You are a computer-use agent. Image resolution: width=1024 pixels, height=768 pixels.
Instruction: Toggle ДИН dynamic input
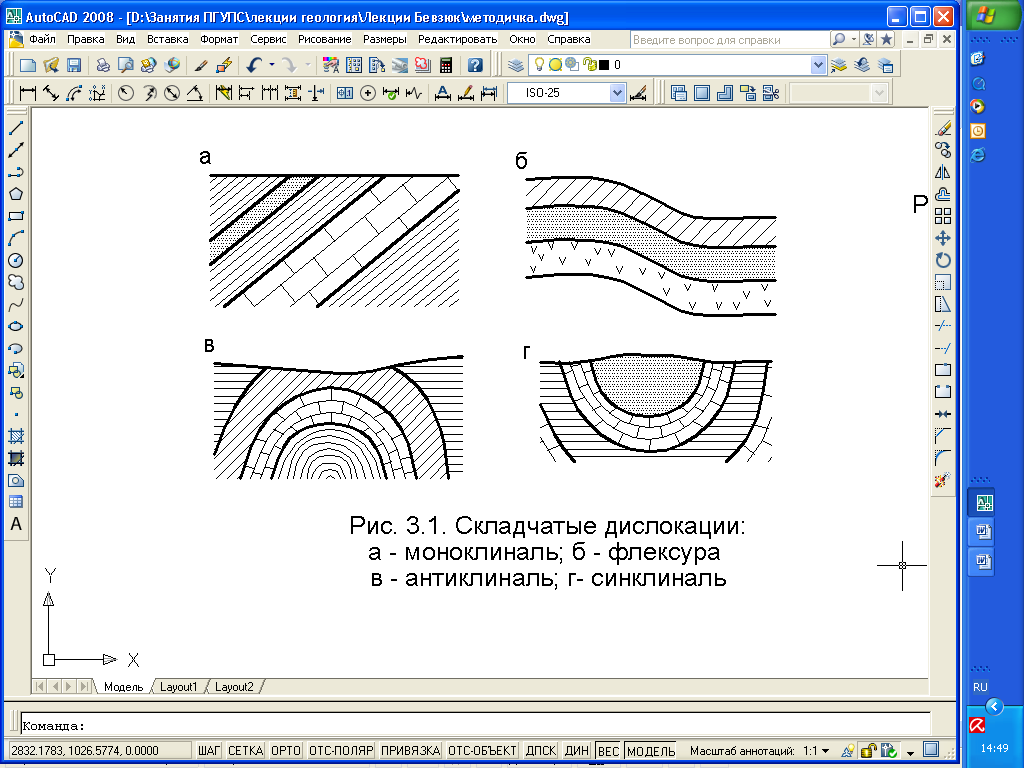click(577, 750)
